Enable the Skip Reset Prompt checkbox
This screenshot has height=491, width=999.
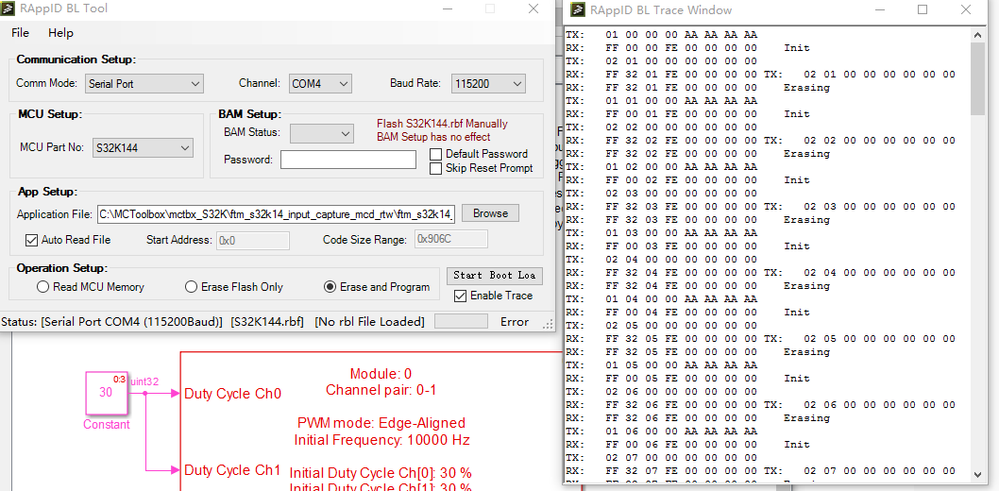click(x=436, y=168)
